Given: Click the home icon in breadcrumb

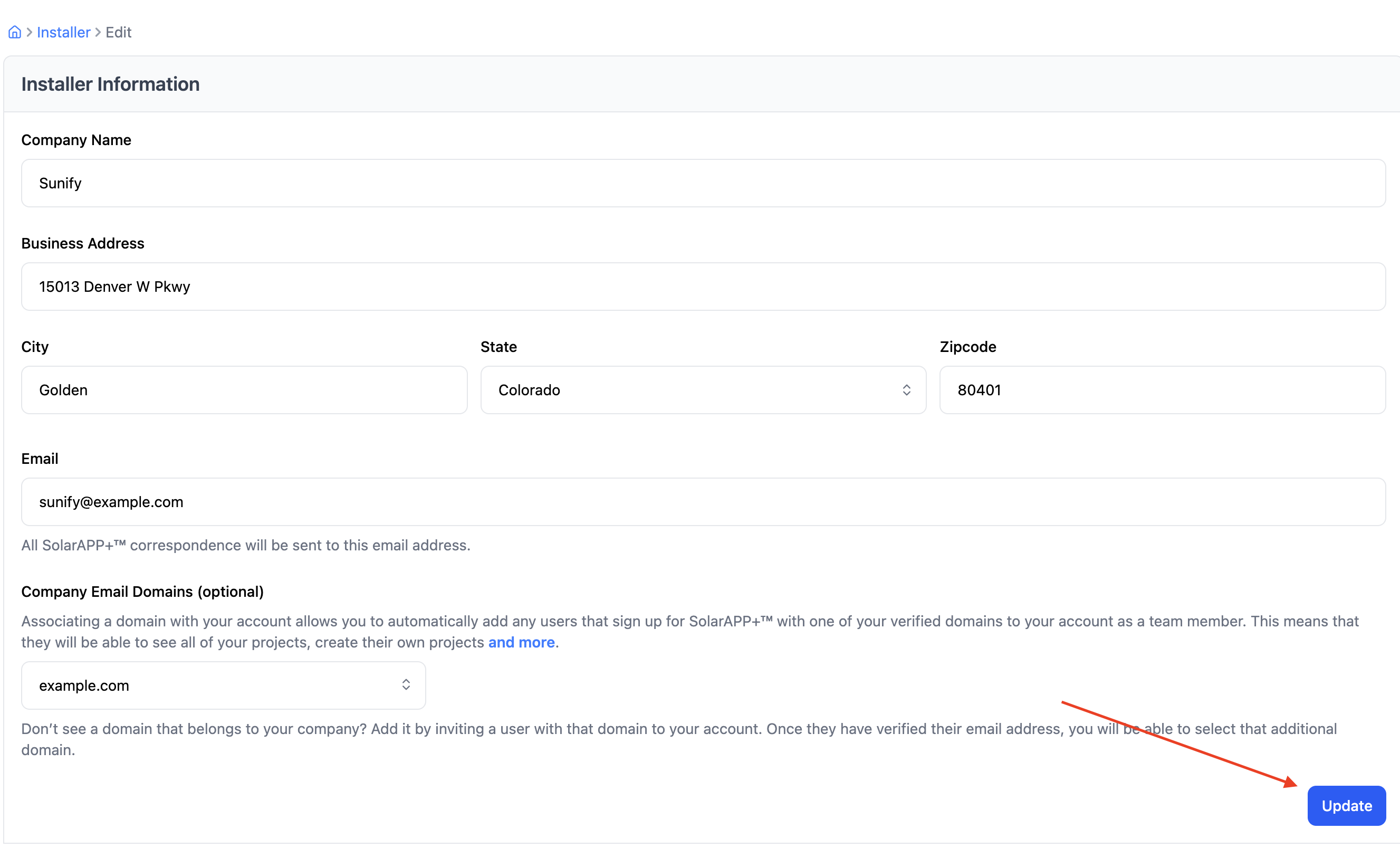Looking at the screenshot, I should (15, 32).
